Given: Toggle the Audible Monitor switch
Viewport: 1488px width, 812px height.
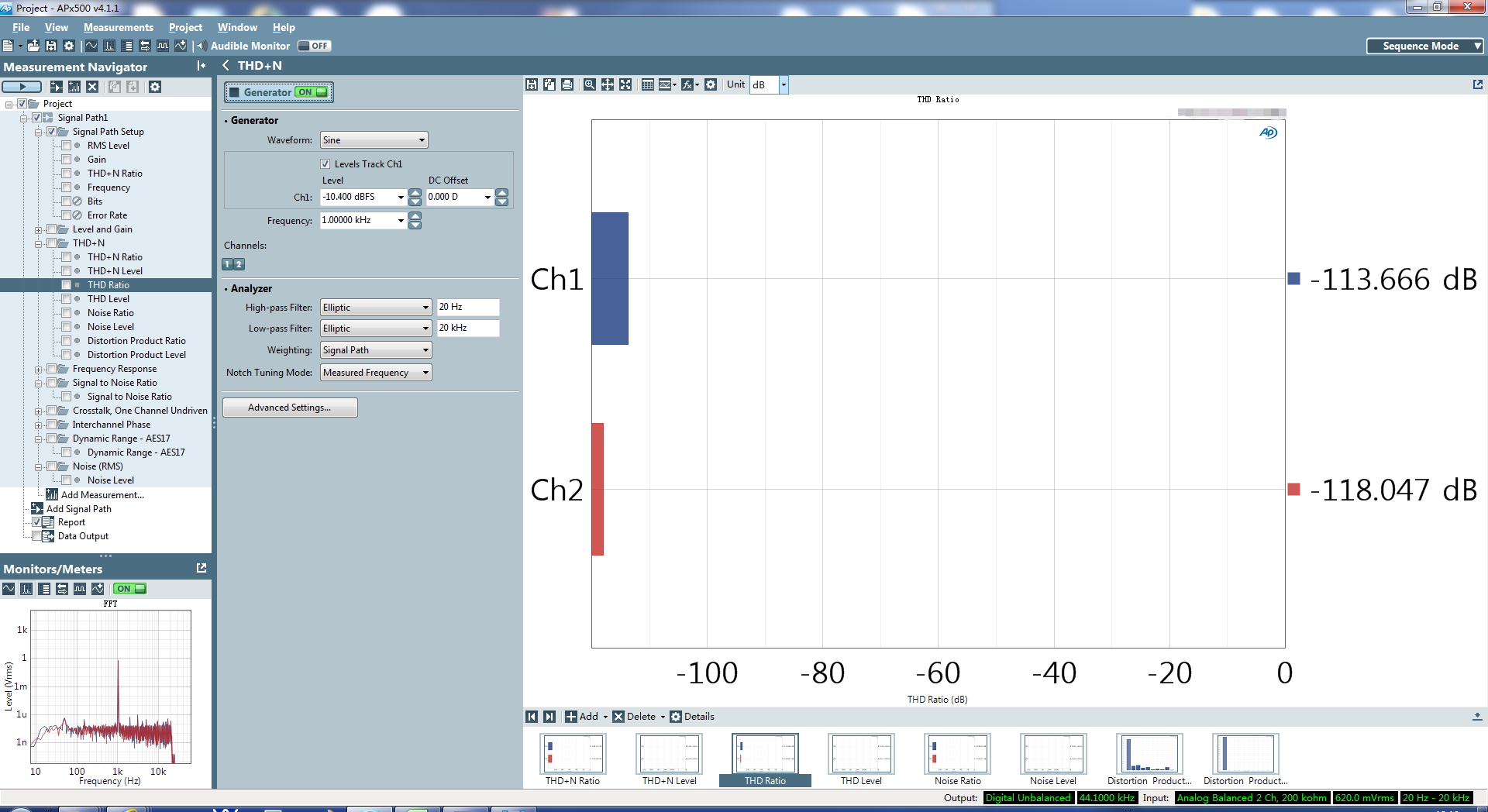Looking at the screenshot, I should click(314, 46).
